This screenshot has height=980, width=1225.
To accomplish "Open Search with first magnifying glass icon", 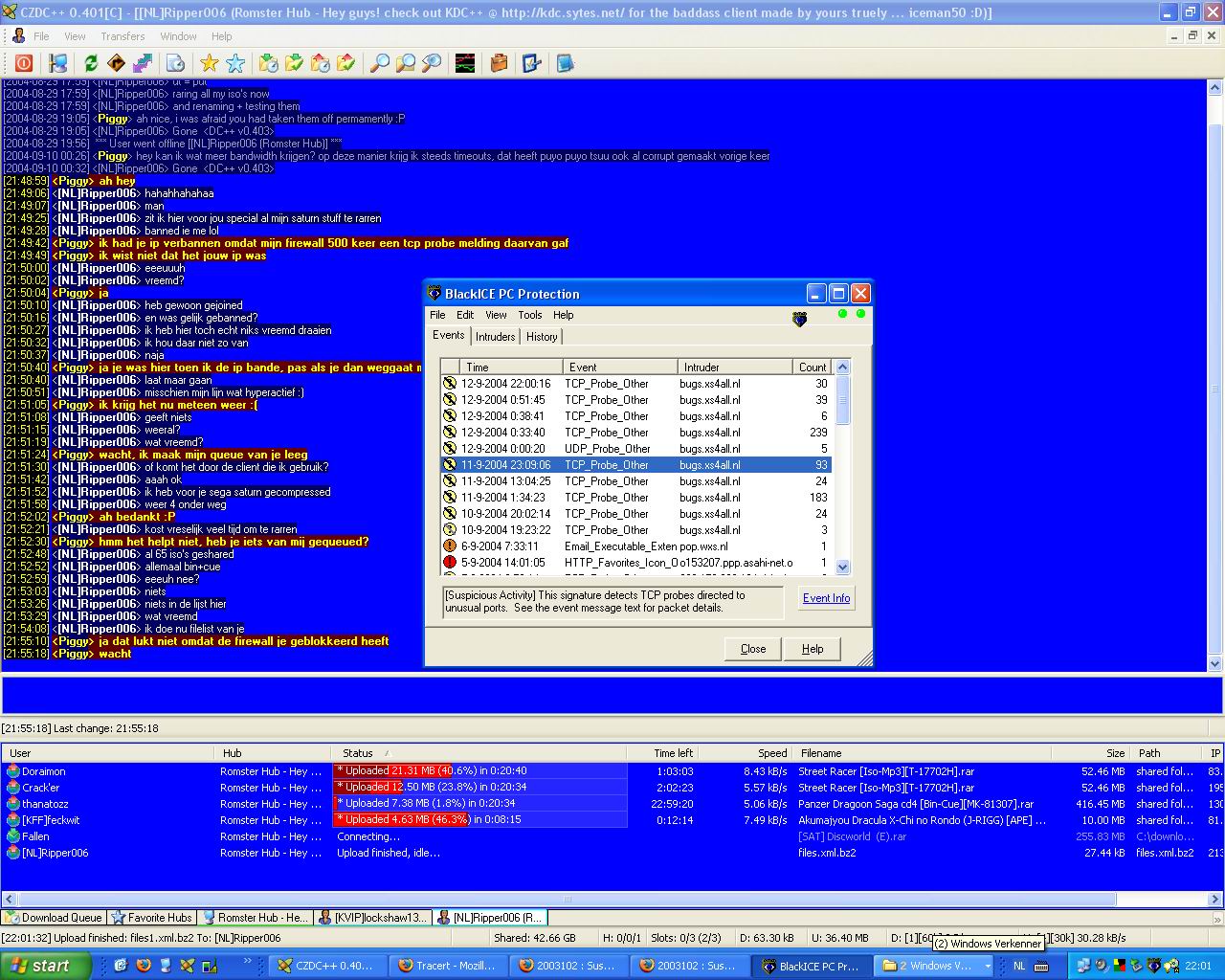I will click(380, 63).
